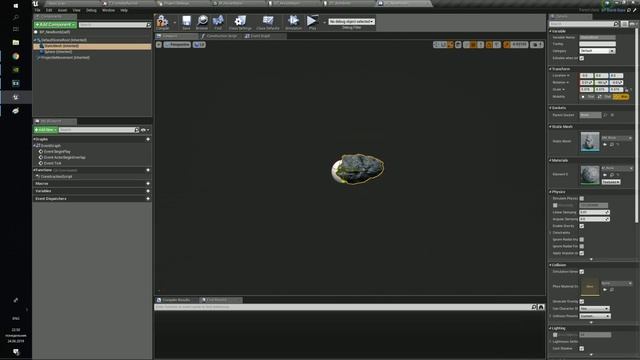The height and width of the screenshot is (360, 640).
Task: Collapse the Transform section
Action: click(550, 69)
